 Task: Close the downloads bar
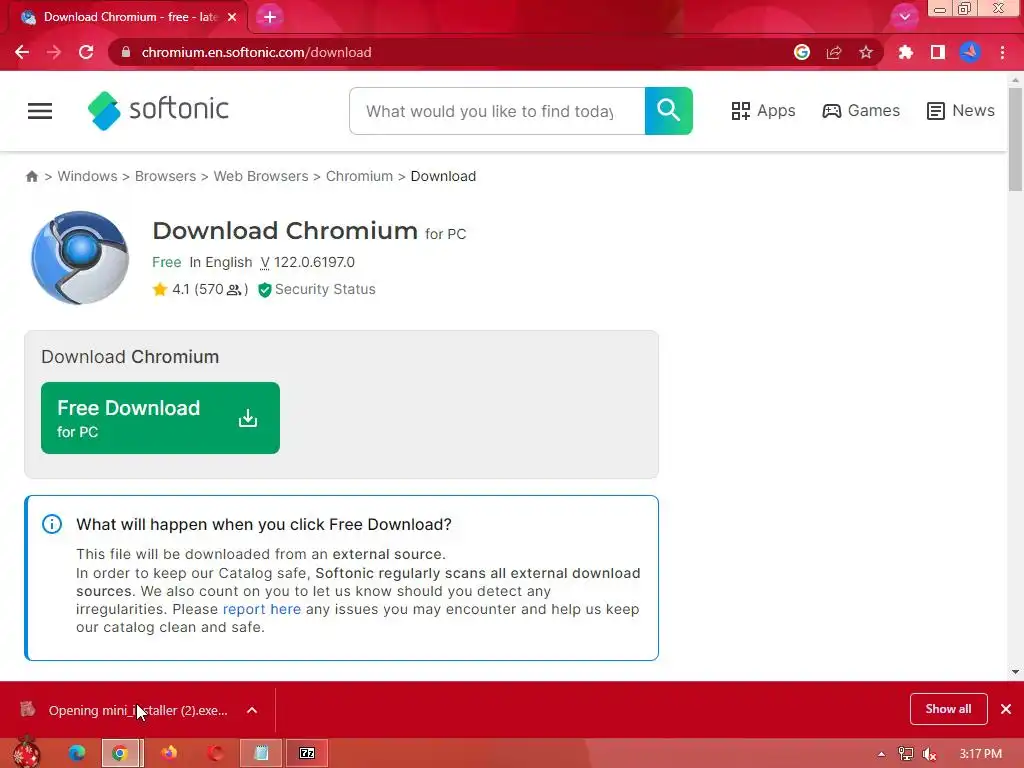(1006, 709)
